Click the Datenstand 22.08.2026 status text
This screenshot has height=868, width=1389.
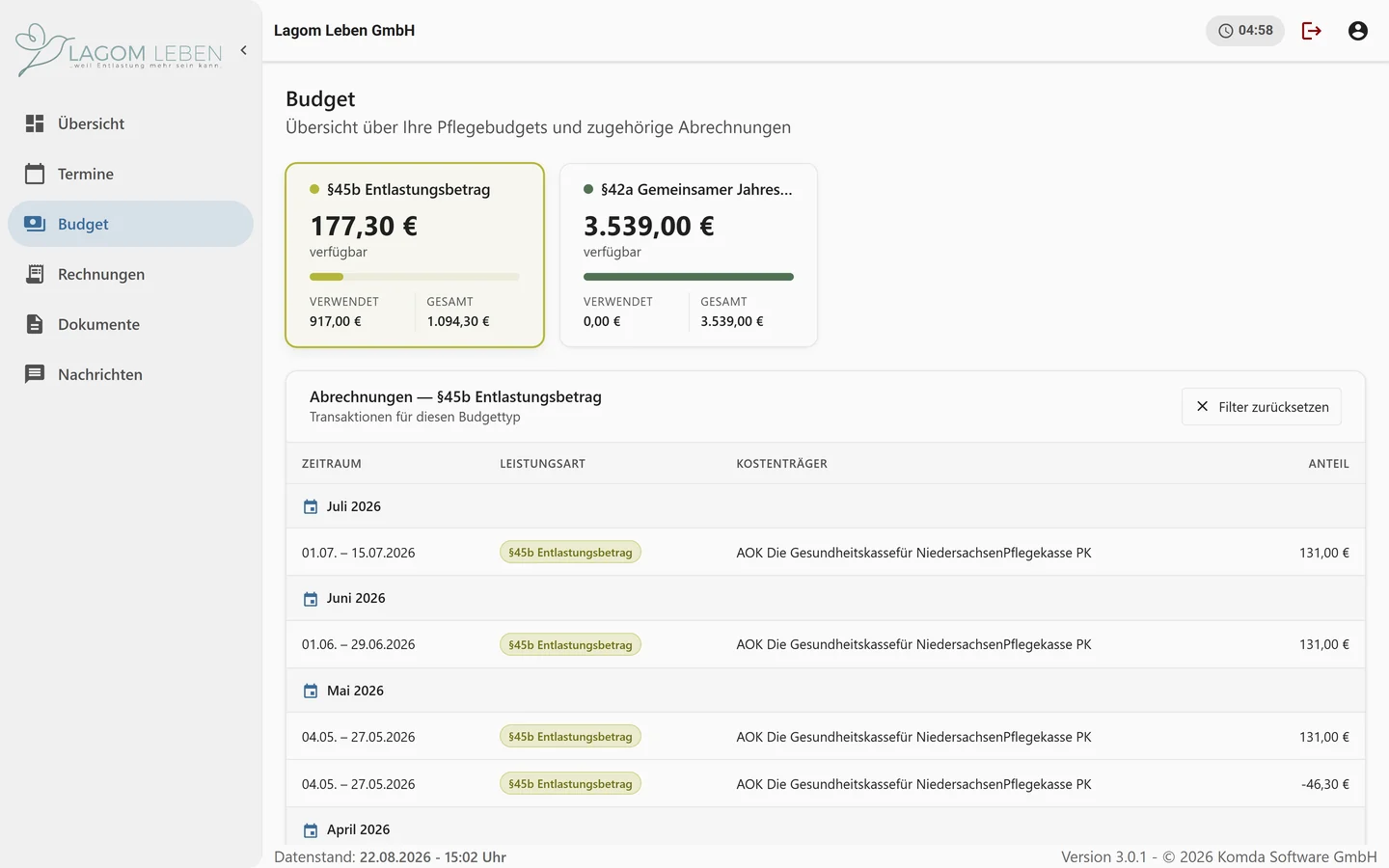pos(390,856)
